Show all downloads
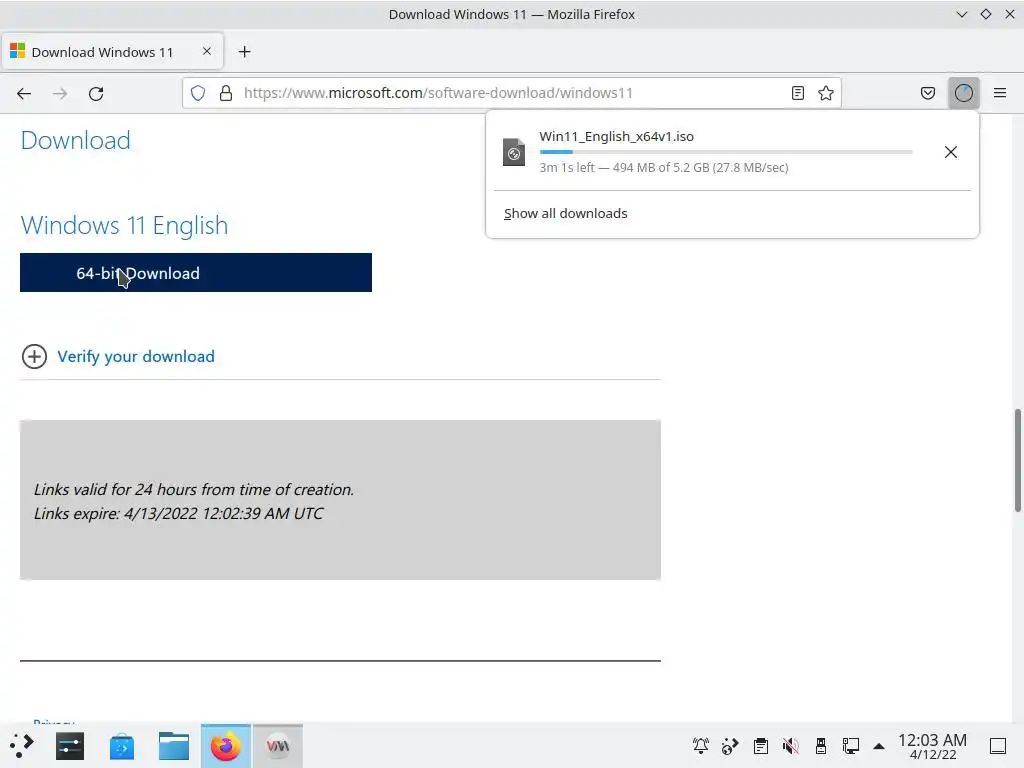Screen dimensions: 1024x768 pos(566,214)
